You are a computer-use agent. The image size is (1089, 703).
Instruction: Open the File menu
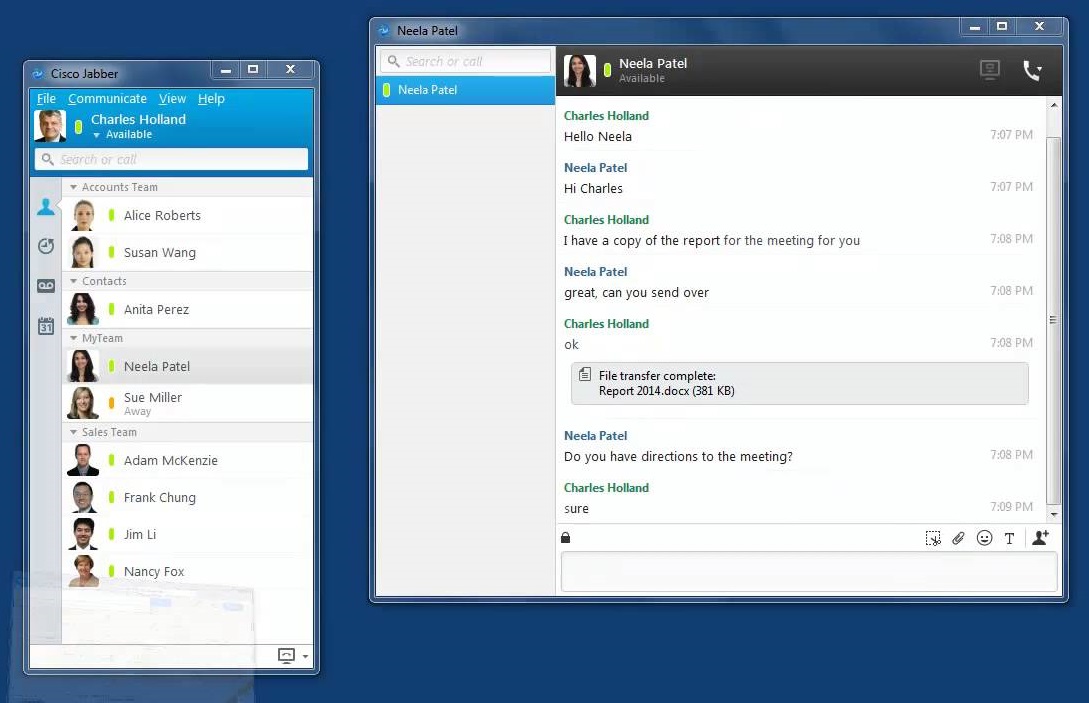coord(46,99)
